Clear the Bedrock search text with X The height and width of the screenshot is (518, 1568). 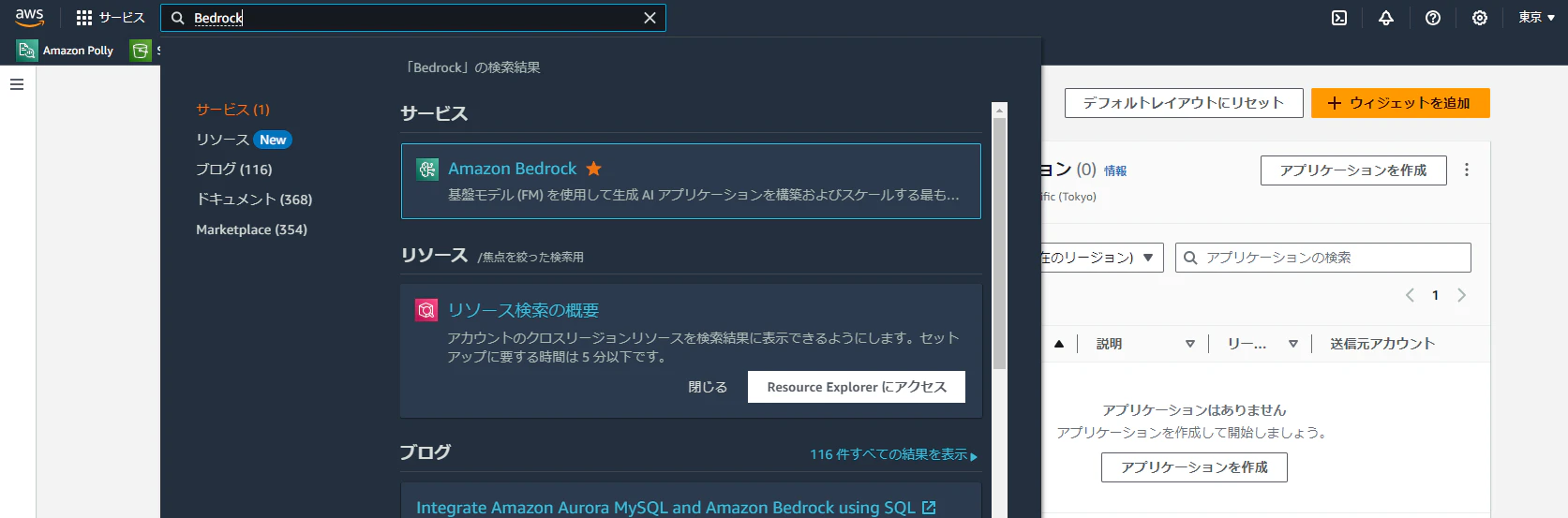[x=650, y=18]
